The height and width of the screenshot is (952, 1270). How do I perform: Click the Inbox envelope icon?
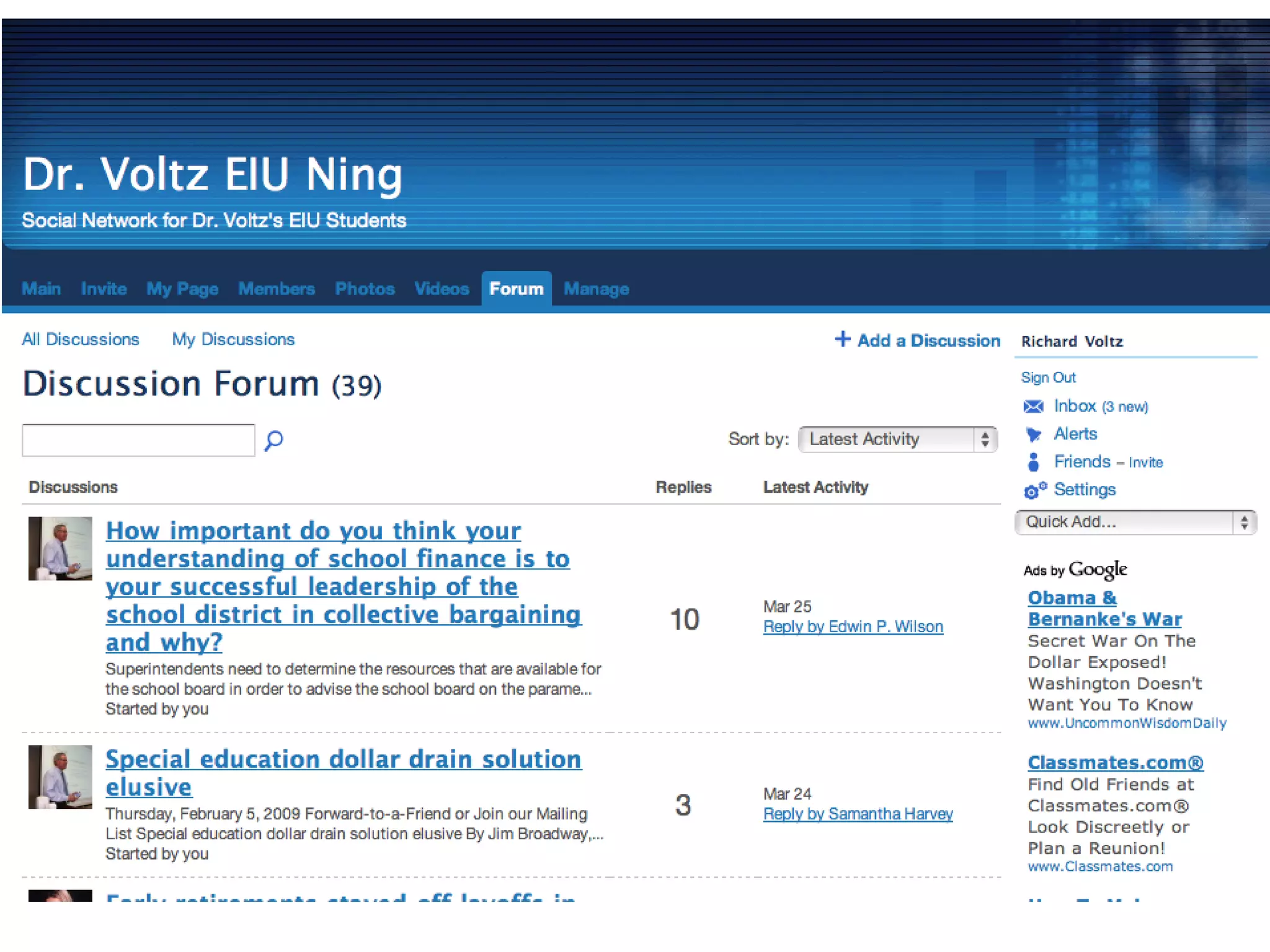[x=1033, y=407]
